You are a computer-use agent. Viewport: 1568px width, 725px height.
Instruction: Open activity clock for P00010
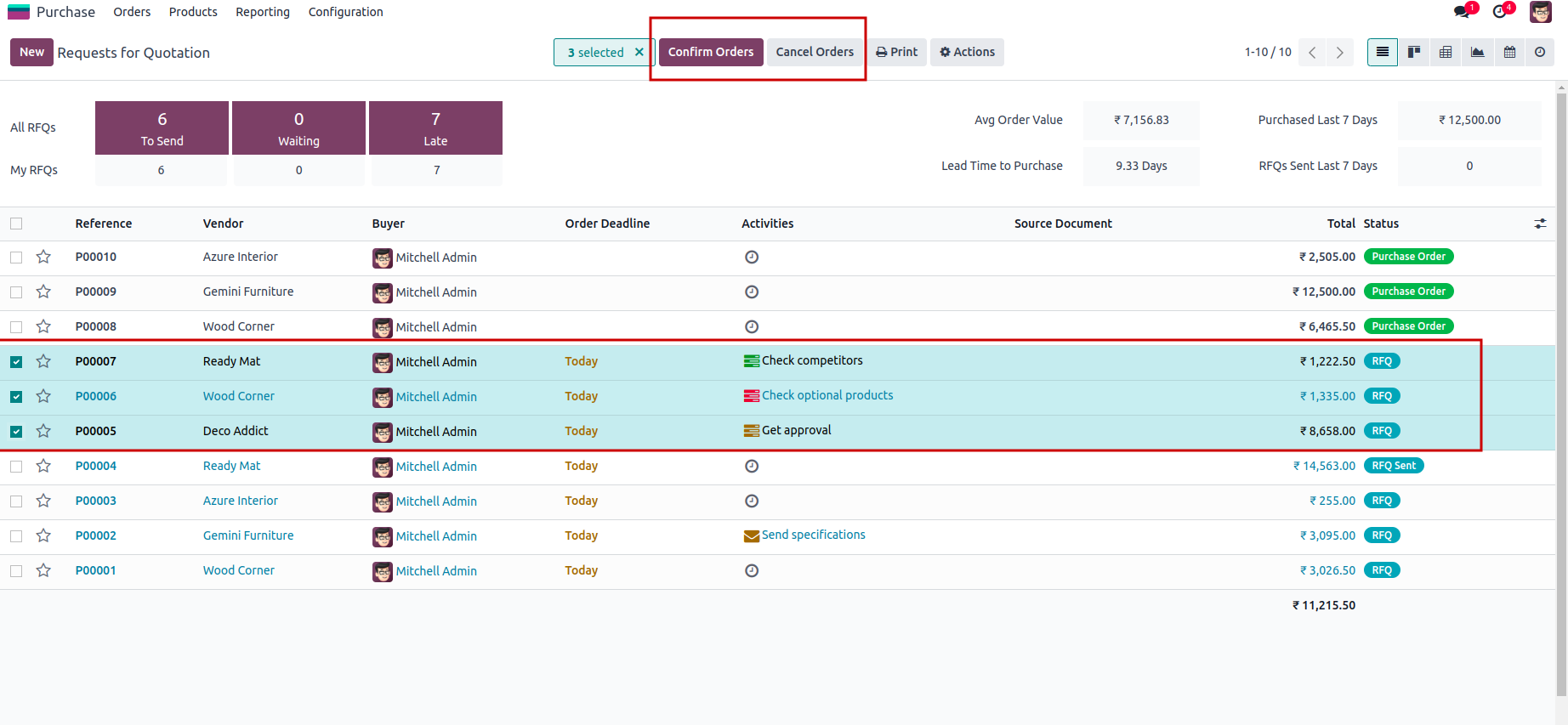(x=752, y=257)
